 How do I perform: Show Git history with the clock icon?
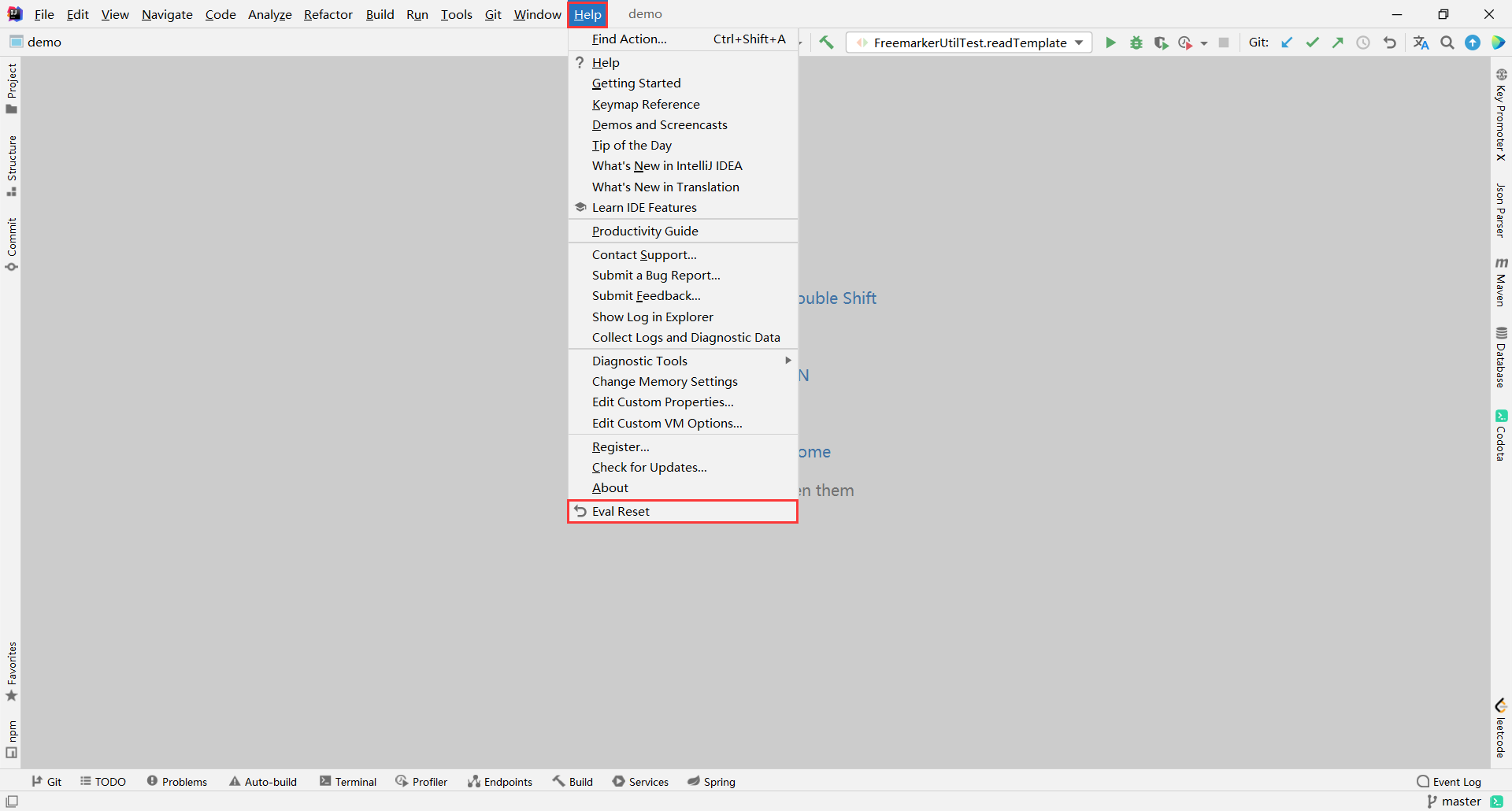[x=1362, y=43]
